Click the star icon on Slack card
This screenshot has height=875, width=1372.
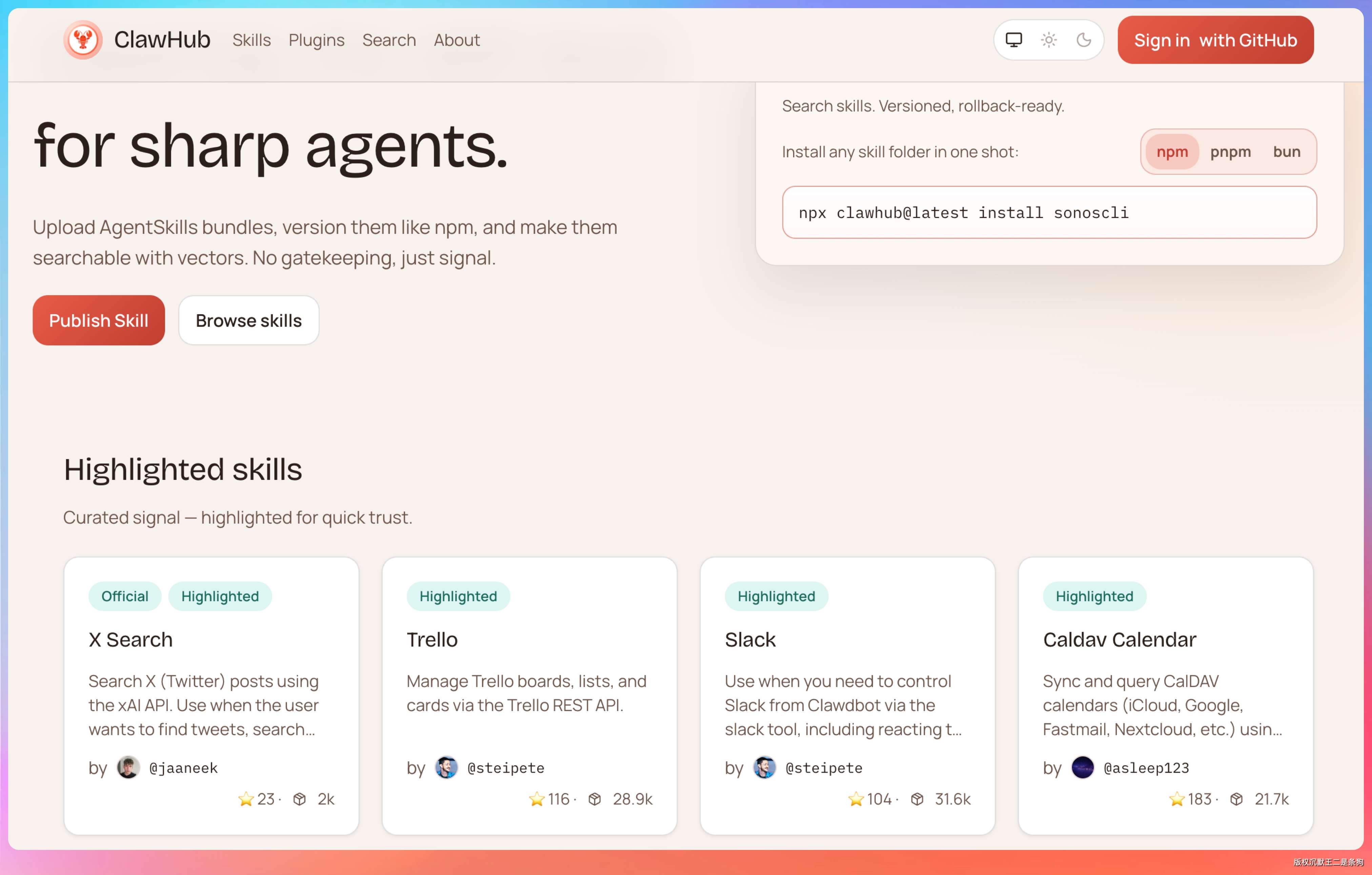click(x=856, y=799)
